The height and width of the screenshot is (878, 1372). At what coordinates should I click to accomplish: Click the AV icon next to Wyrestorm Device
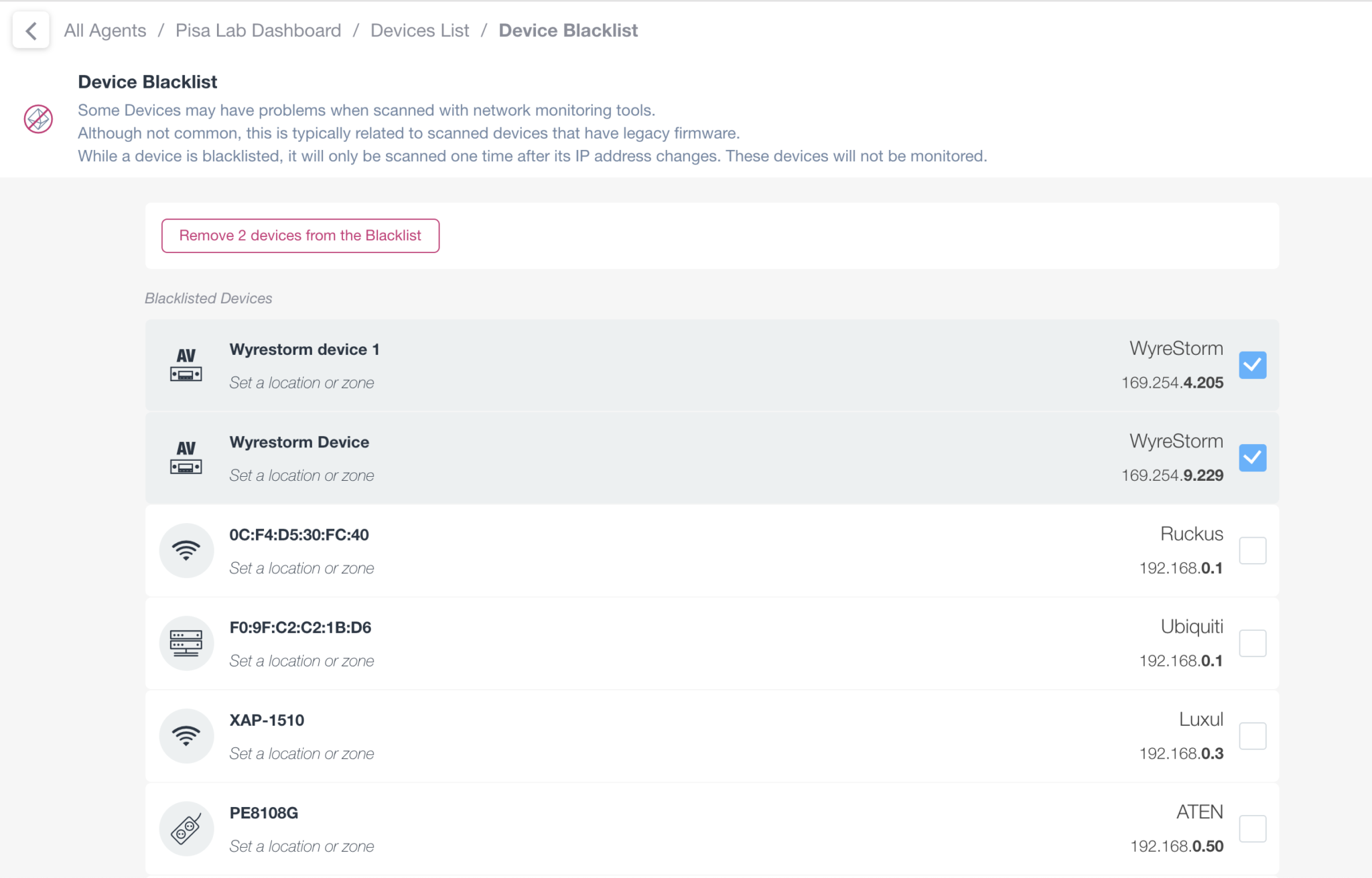pos(186,457)
